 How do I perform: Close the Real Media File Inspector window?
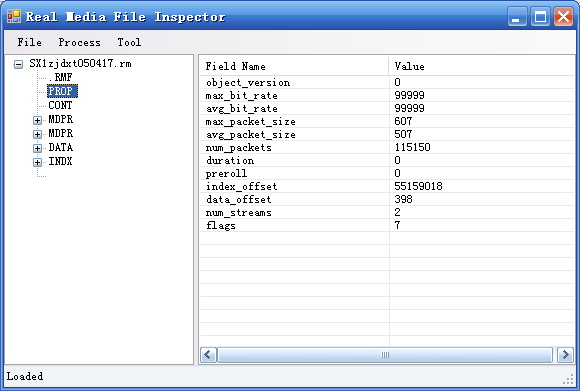(x=563, y=17)
